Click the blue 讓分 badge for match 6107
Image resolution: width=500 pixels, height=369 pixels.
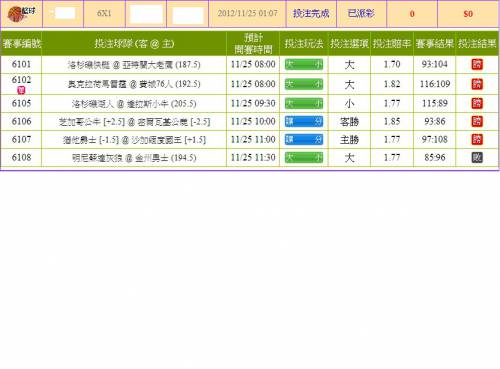tap(304, 139)
